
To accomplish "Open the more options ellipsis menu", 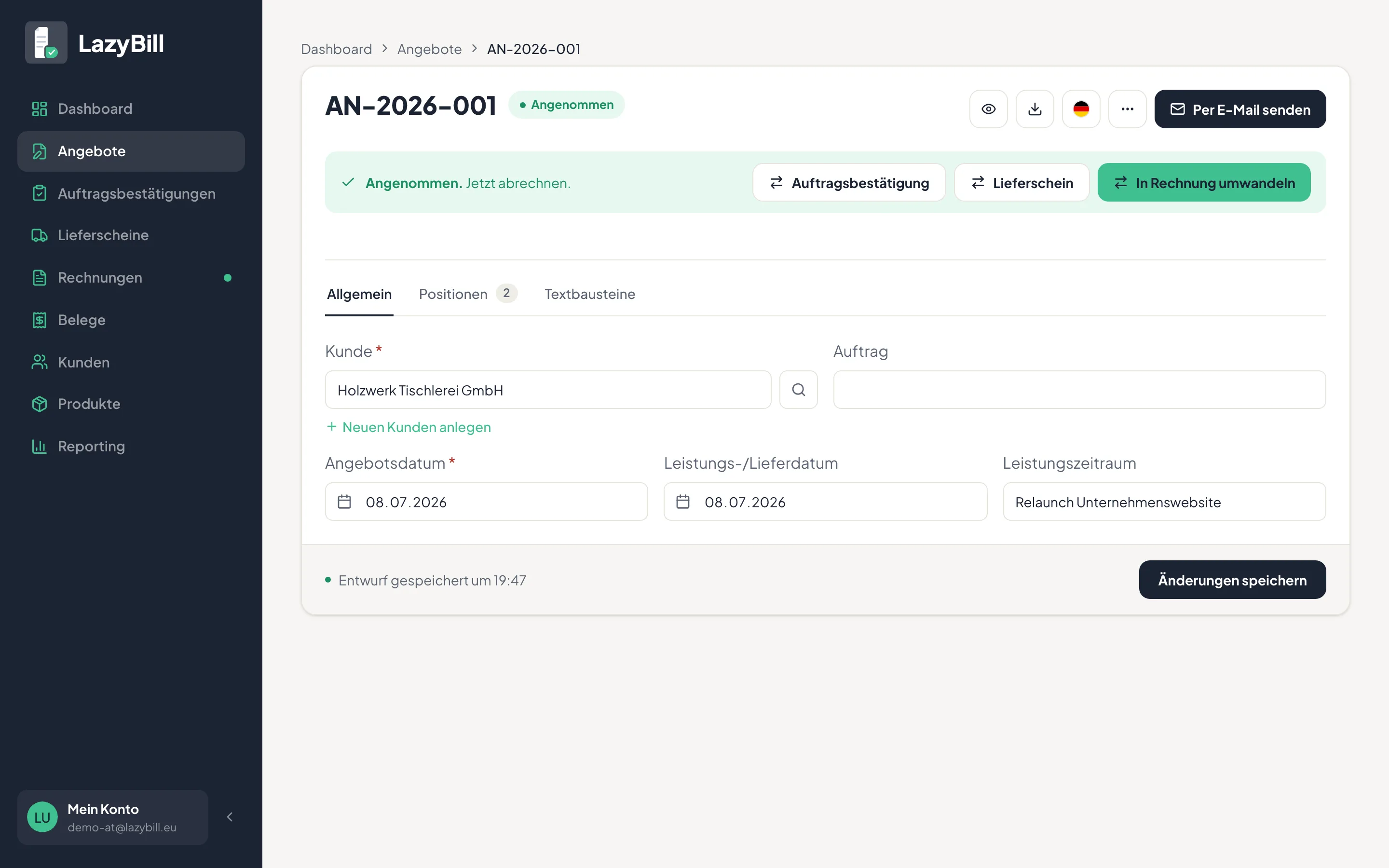I will pyautogui.click(x=1127, y=109).
